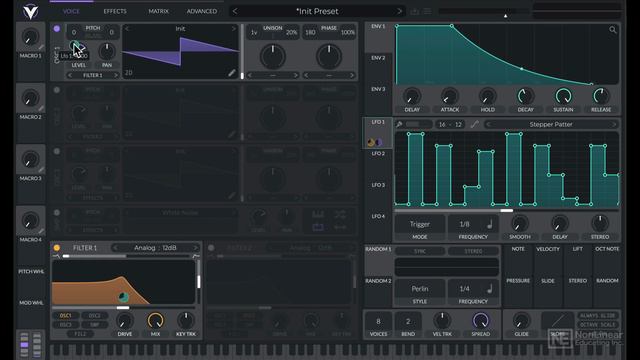Click the Vital logo icon

30,11
